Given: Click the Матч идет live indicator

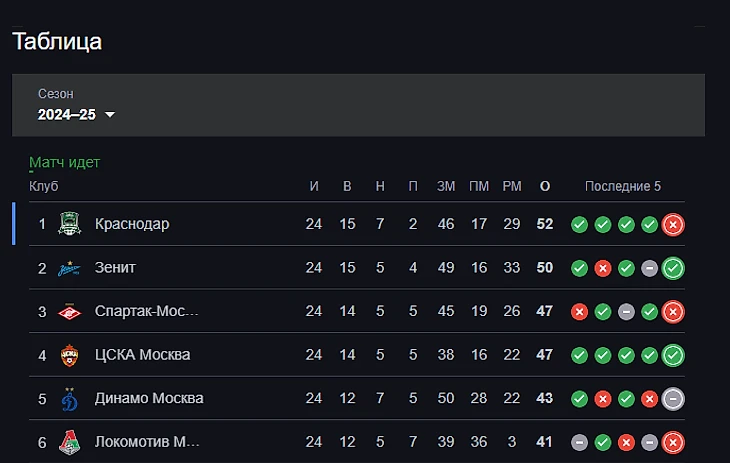Looking at the screenshot, I should [65, 162].
